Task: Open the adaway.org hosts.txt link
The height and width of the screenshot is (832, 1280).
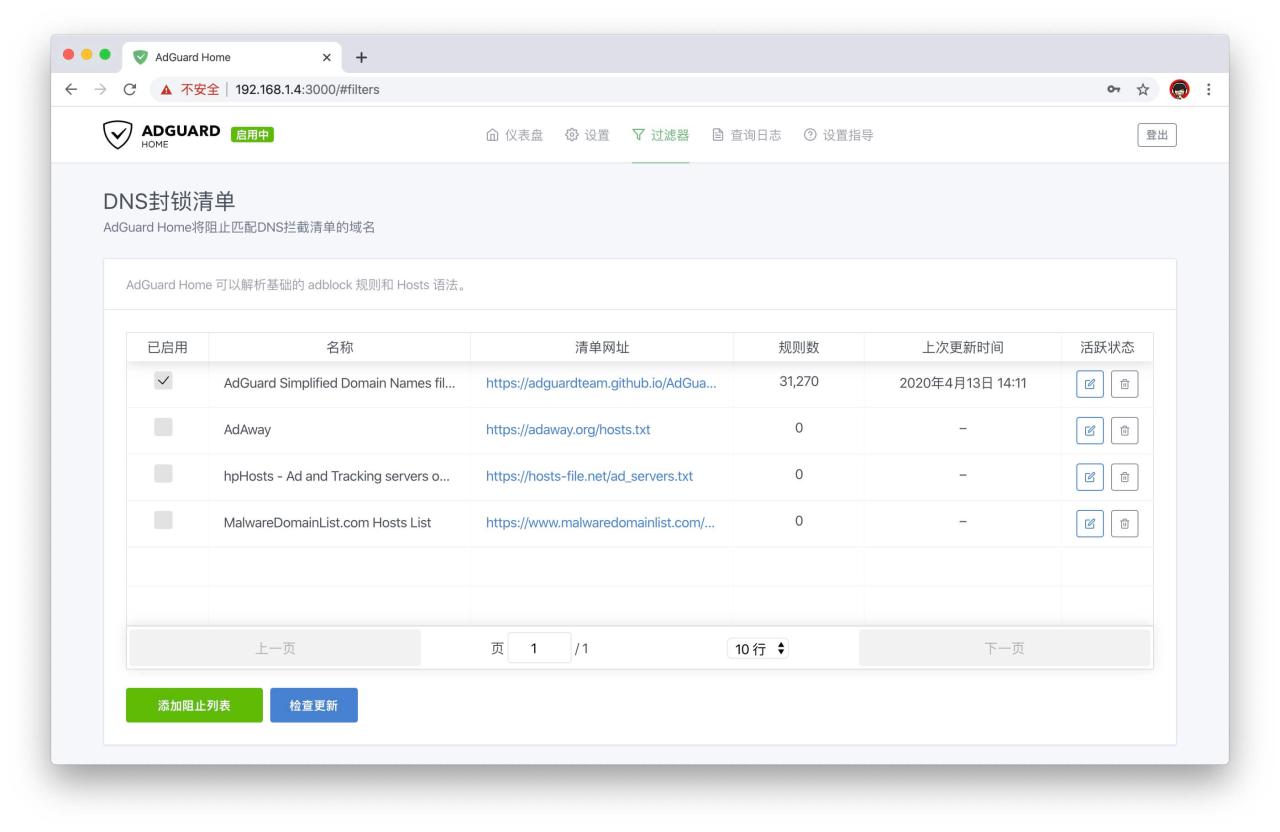Action: (568, 429)
